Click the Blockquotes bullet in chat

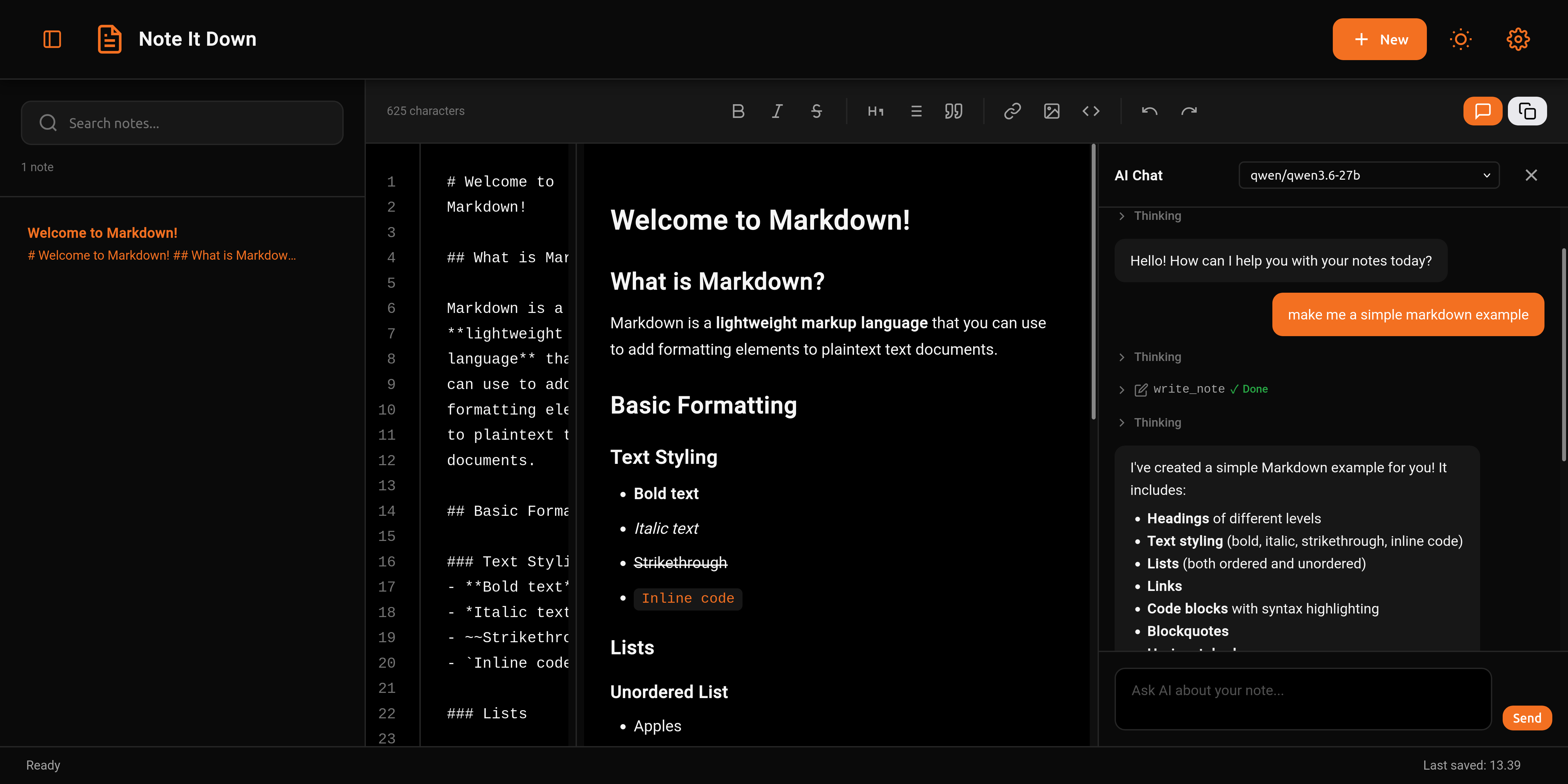(x=1187, y=631)
